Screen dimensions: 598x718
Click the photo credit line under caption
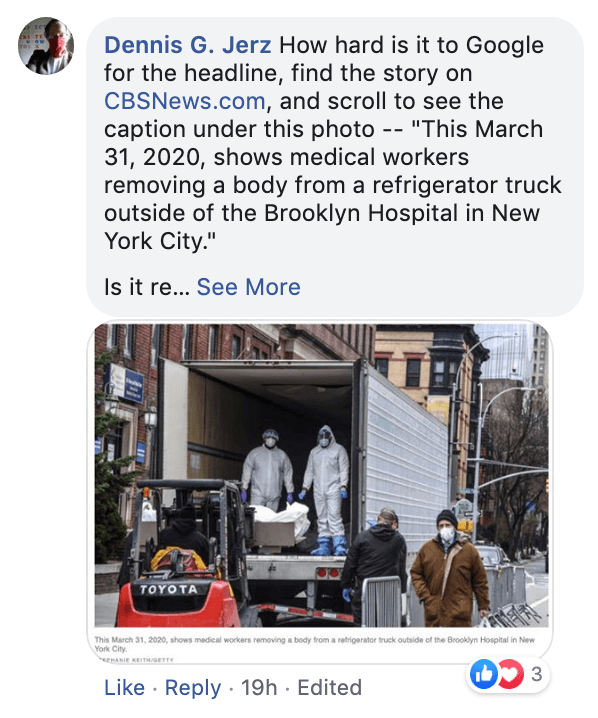(134, 659)
